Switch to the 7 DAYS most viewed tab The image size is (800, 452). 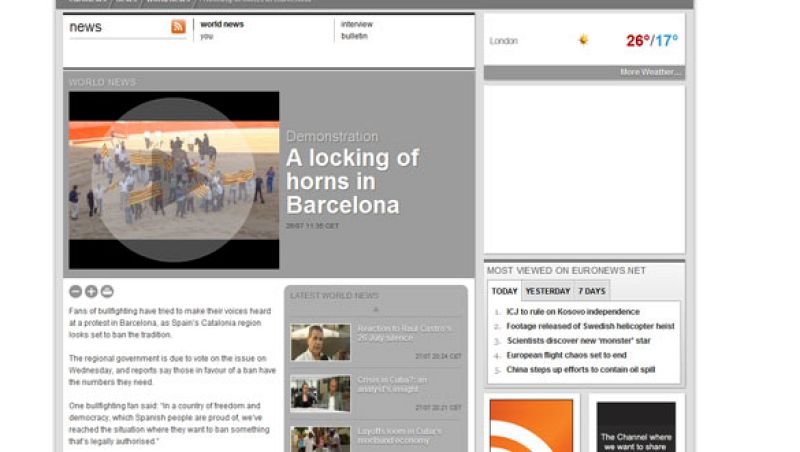[592, 291]
